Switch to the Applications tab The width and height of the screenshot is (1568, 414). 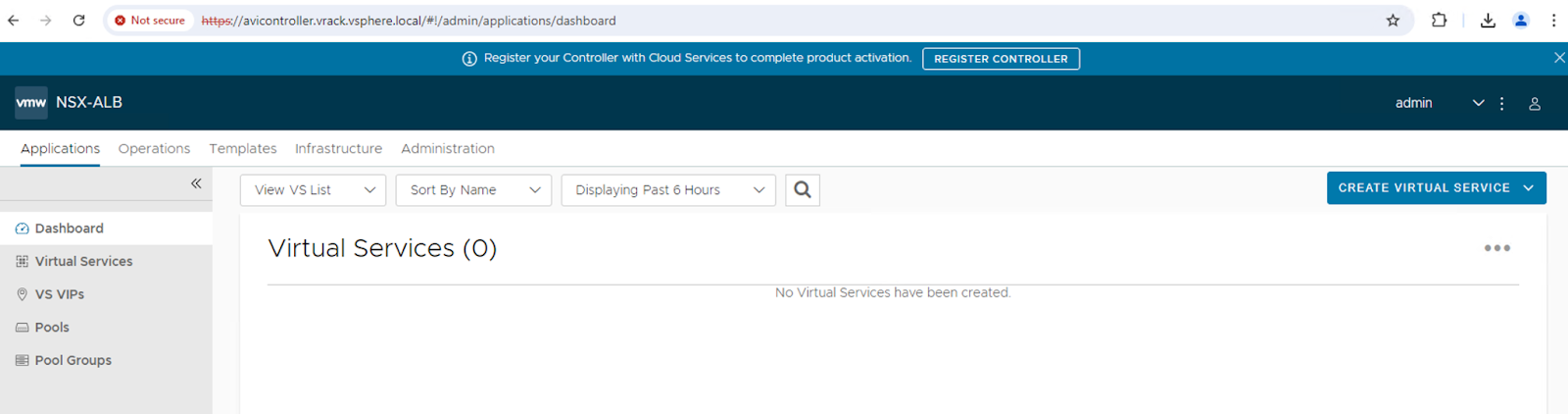[60, 149]
